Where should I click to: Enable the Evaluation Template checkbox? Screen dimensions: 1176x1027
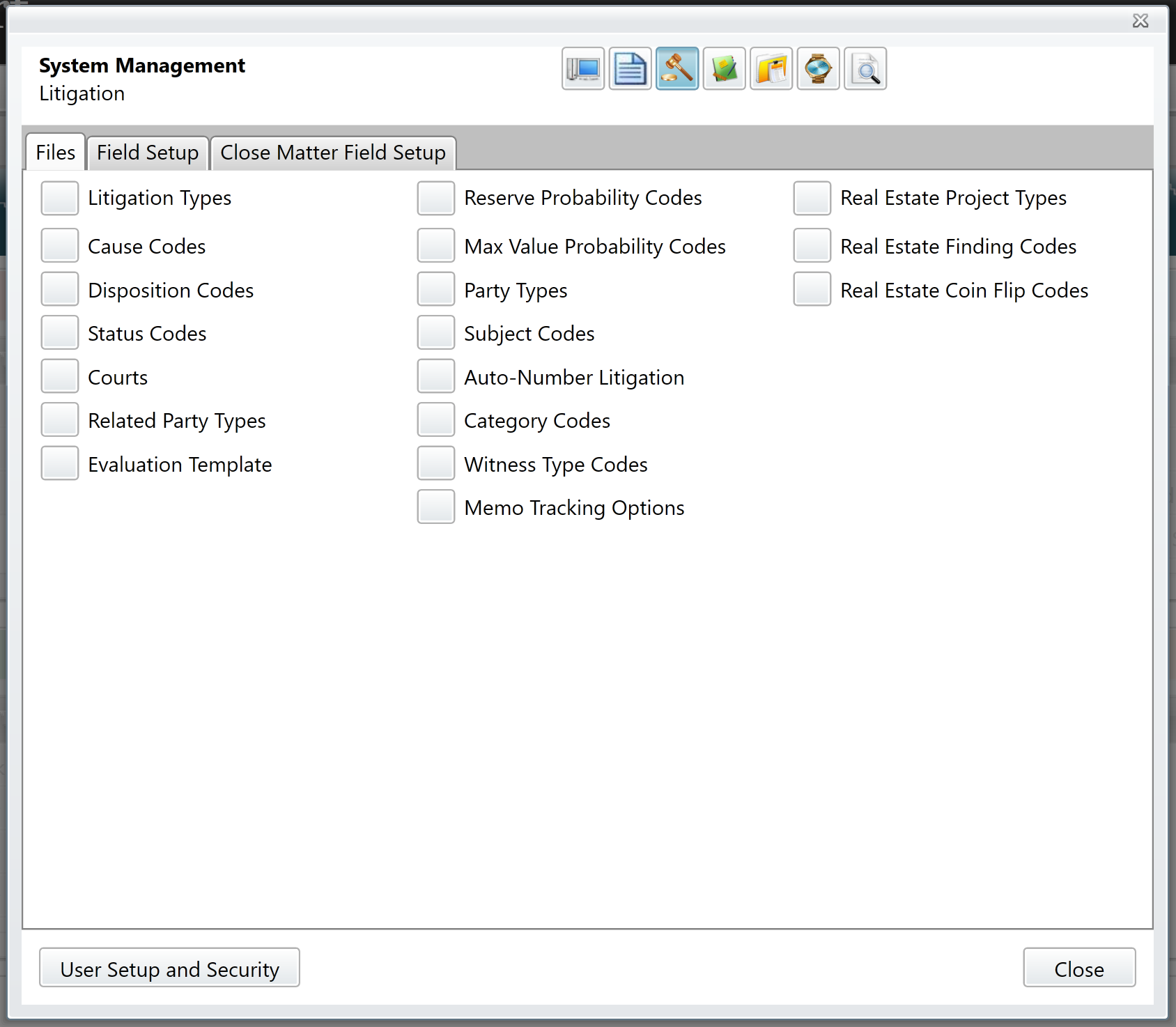[x=59, y=463]
